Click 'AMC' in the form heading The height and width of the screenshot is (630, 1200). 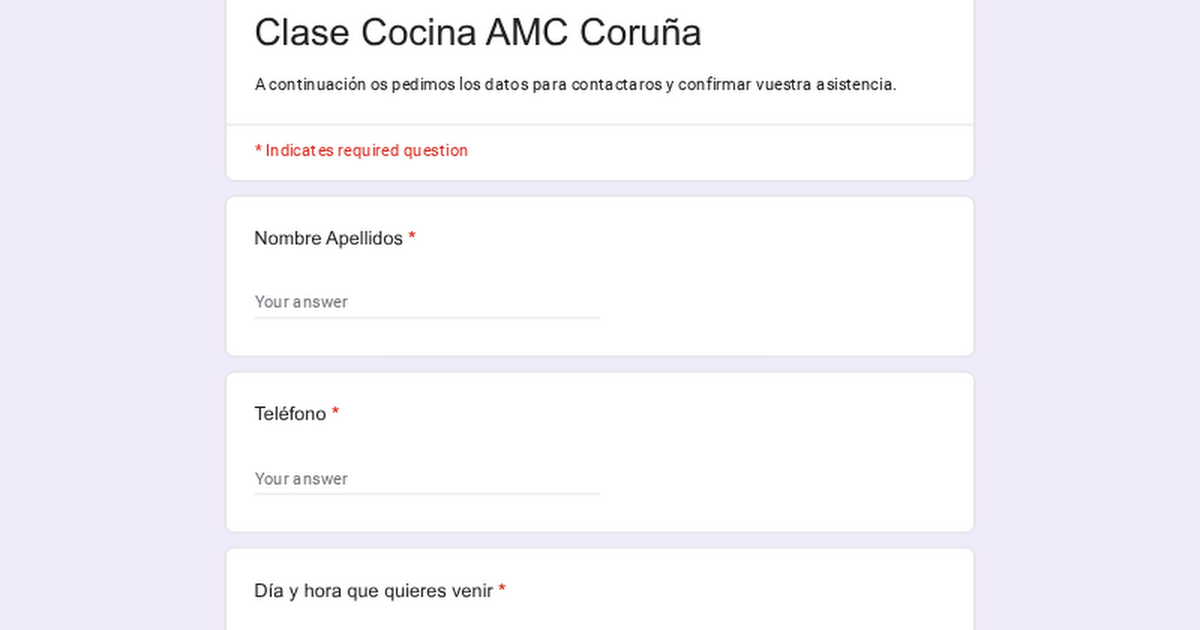pyautogui.click(x=526, y=33)
